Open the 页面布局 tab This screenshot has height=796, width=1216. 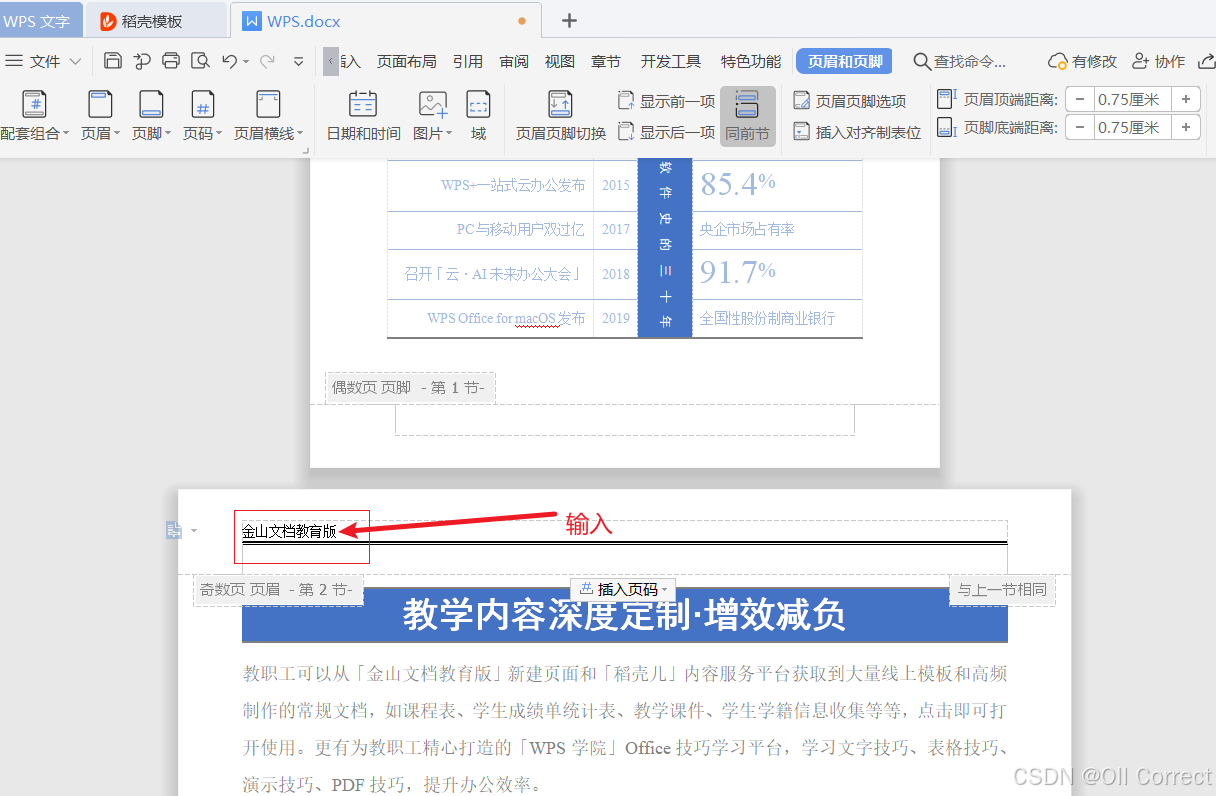pos(406,61)
